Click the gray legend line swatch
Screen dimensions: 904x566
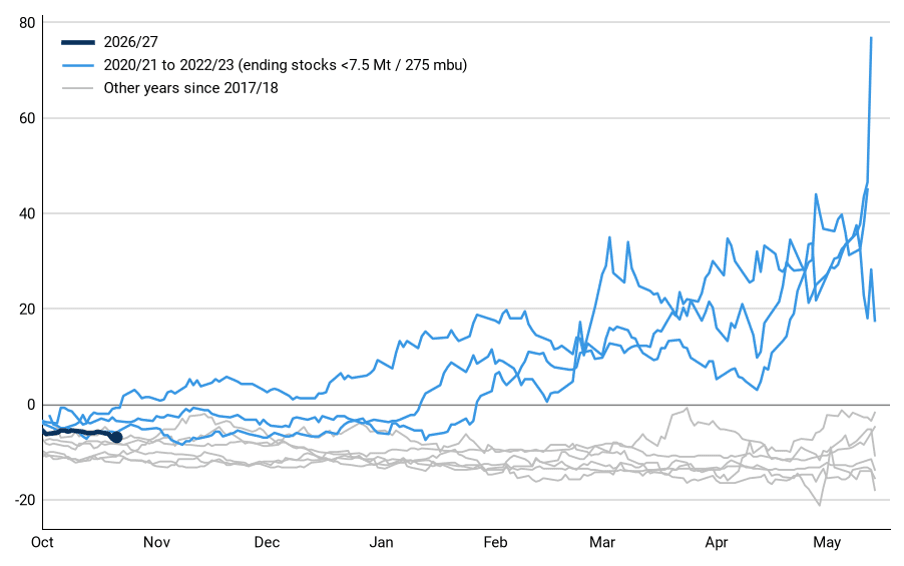[78, 88]
